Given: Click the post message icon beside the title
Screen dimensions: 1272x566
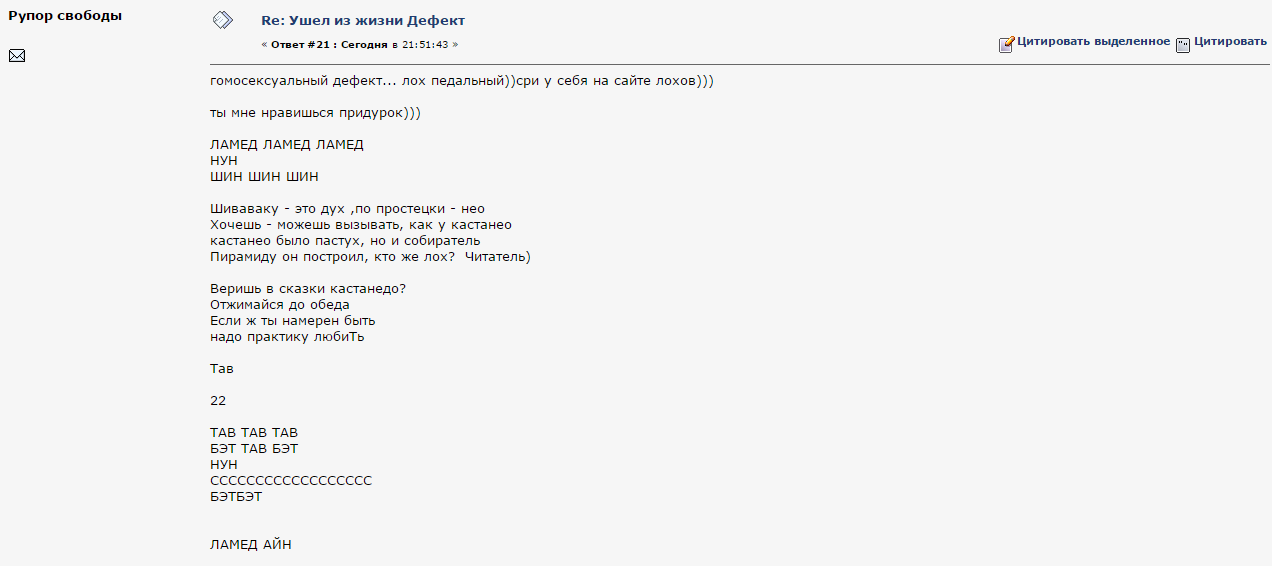Looking at the screenshot, I should pos(223,20).
